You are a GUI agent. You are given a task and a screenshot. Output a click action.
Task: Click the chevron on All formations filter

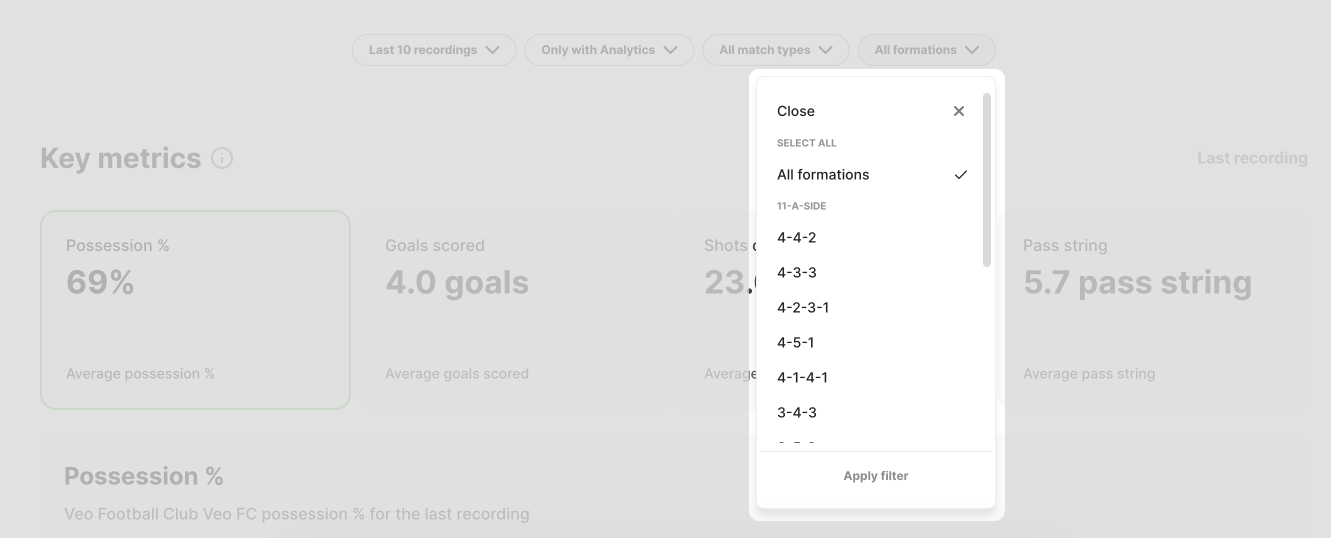point(972,50)
